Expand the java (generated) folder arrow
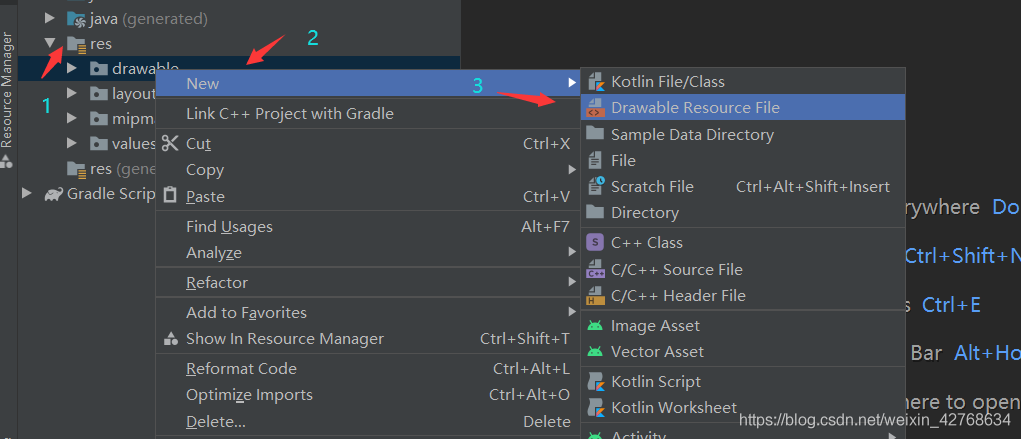This screenshot has width=1021, height=439. pyautogui.click(x=50, y=18)
